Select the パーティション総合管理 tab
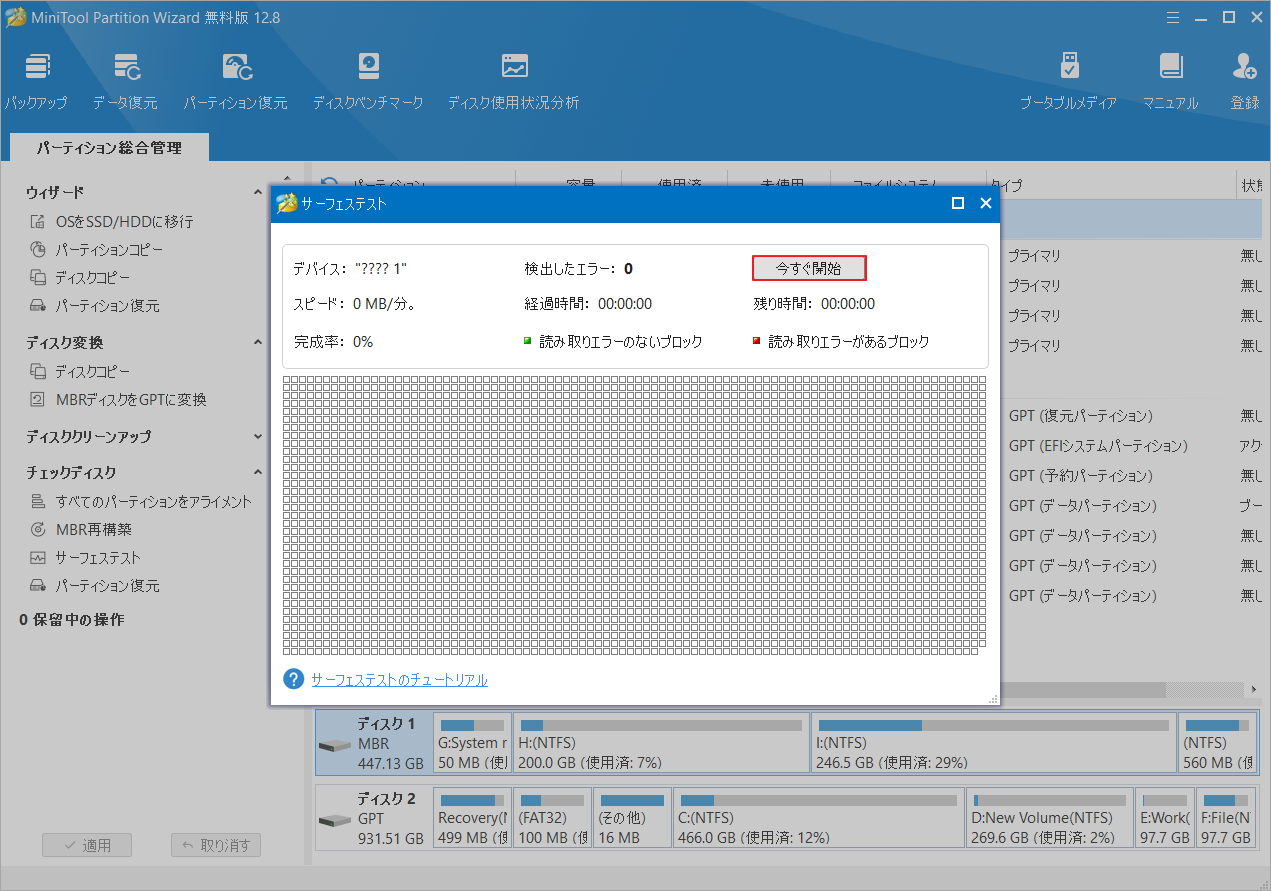This screenshot has width=1271, height=891. [109, 148]
